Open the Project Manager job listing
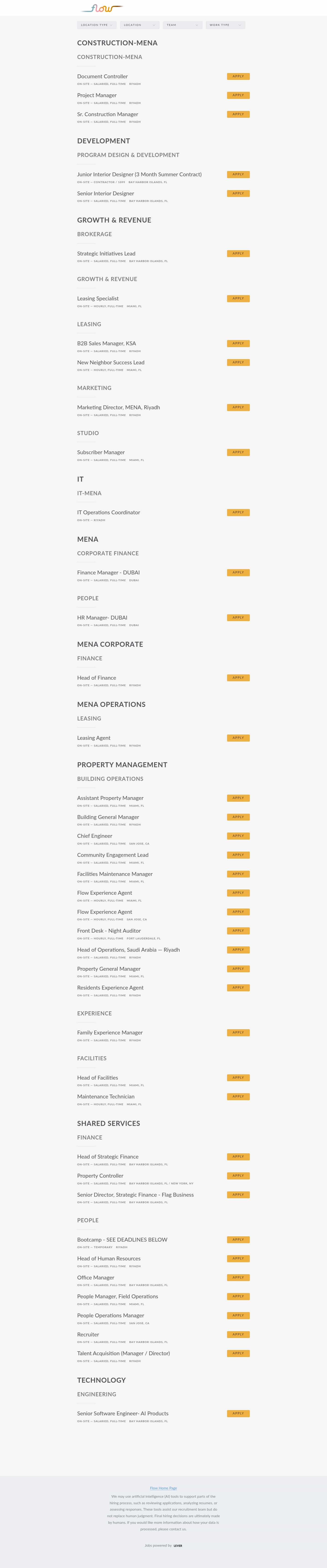 [x=97, y=96]
